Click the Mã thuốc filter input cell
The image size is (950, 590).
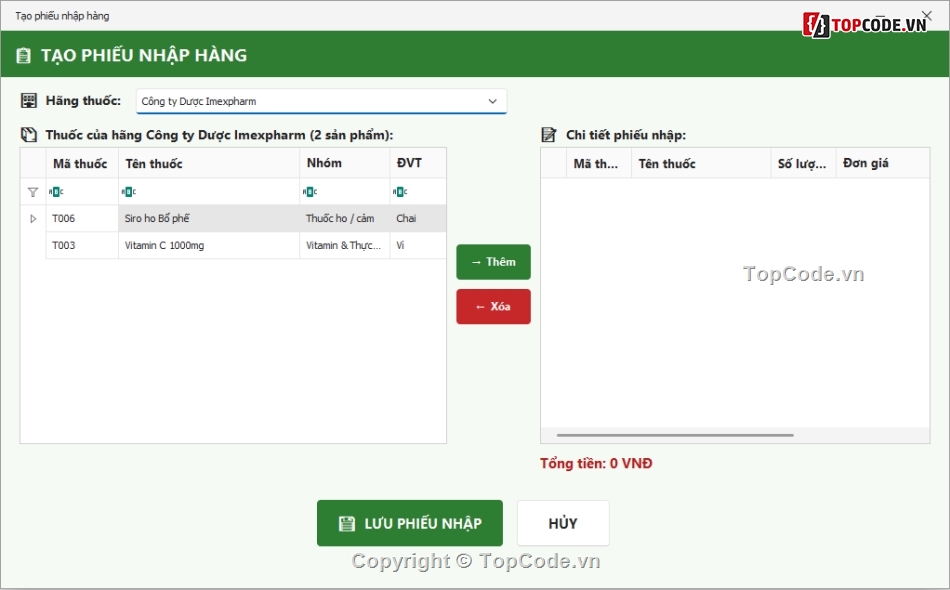(x=82, y=192)
